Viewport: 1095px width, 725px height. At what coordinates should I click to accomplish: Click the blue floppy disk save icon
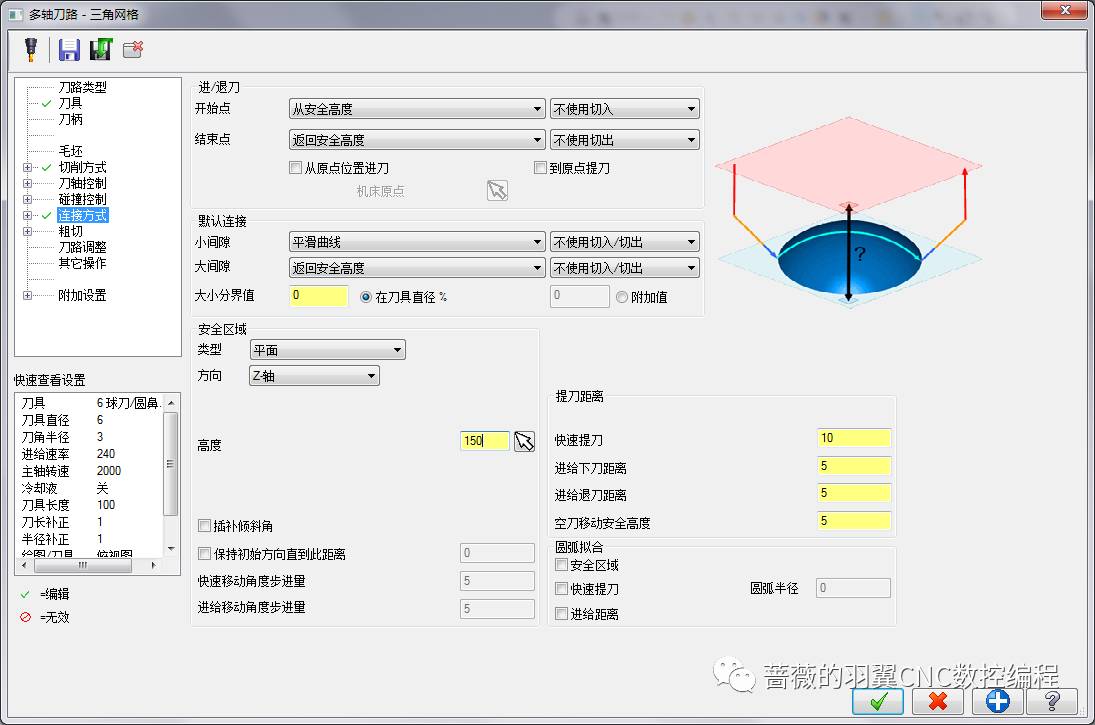coord(69,50)
